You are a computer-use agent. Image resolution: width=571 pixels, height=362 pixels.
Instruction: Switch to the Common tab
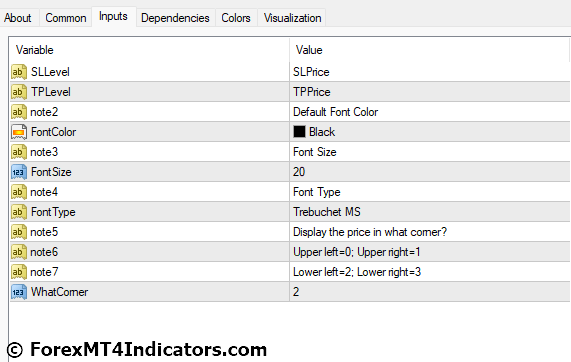click(66, 18)
